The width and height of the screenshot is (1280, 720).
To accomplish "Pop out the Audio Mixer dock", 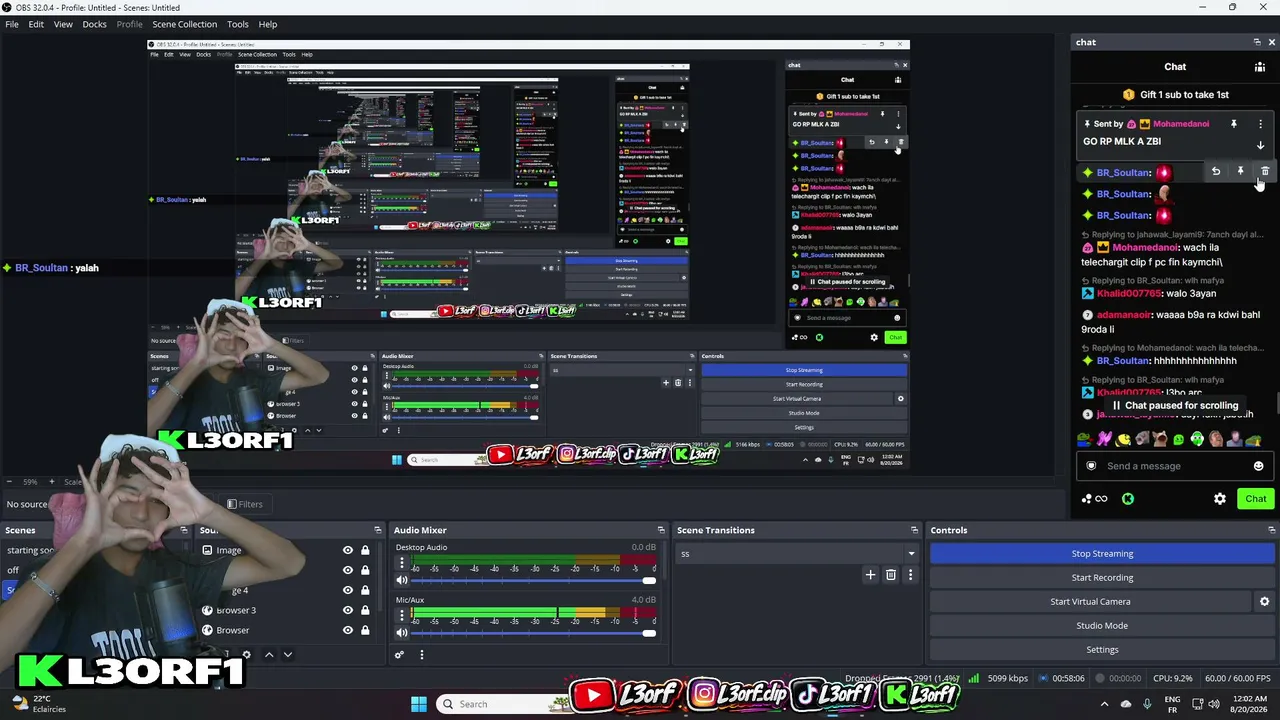I will tap(661, 530).
